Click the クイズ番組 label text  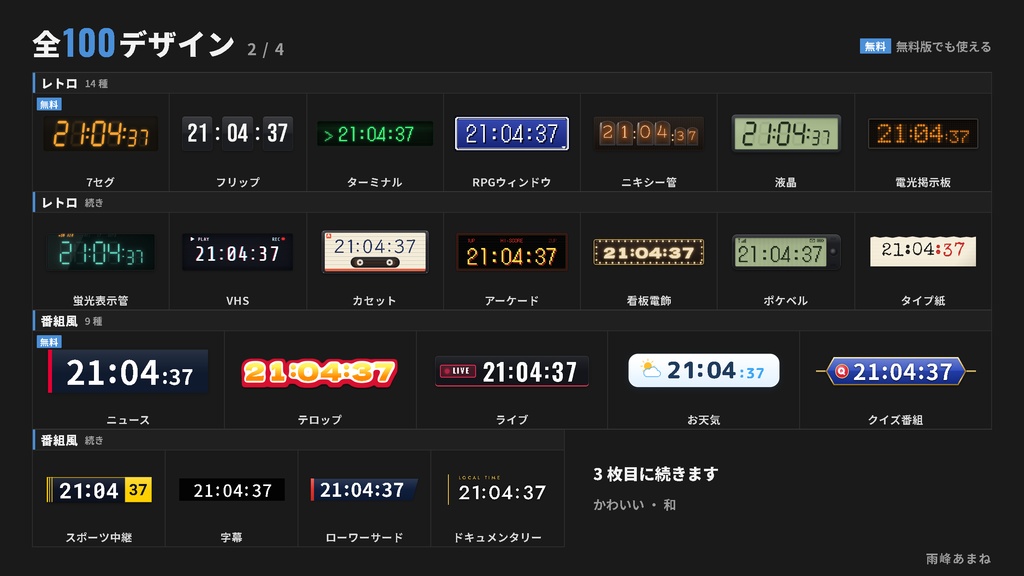pyautogui.click(x=895, y=419)
